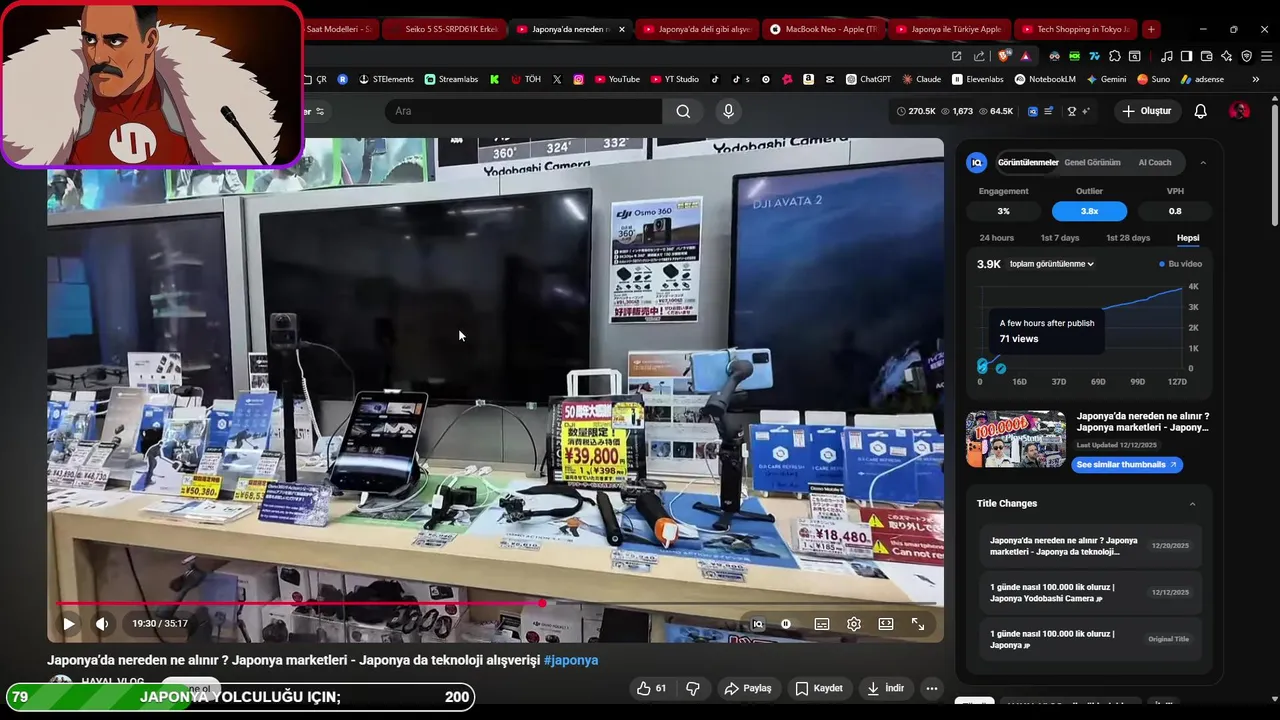Image resolution: width=1280 pixels, height=720 pixels.
Task: Like the video with 61 likes
Action: coord(652,688)
